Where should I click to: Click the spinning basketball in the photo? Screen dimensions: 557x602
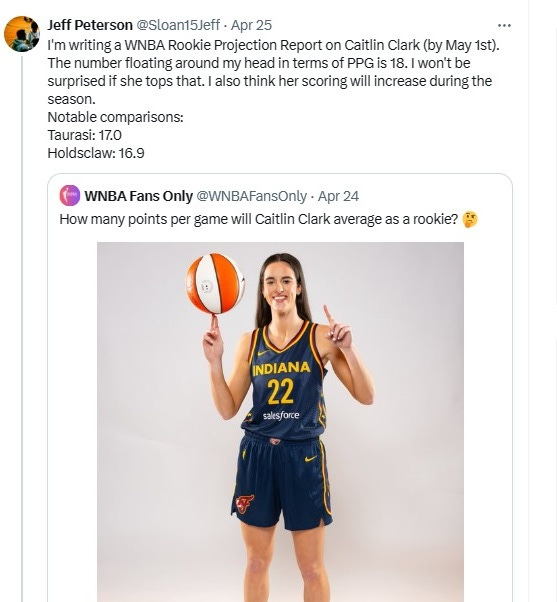coord(215,283)
